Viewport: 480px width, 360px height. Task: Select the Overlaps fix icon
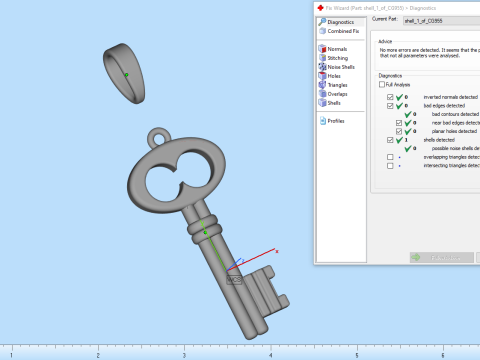322,94
